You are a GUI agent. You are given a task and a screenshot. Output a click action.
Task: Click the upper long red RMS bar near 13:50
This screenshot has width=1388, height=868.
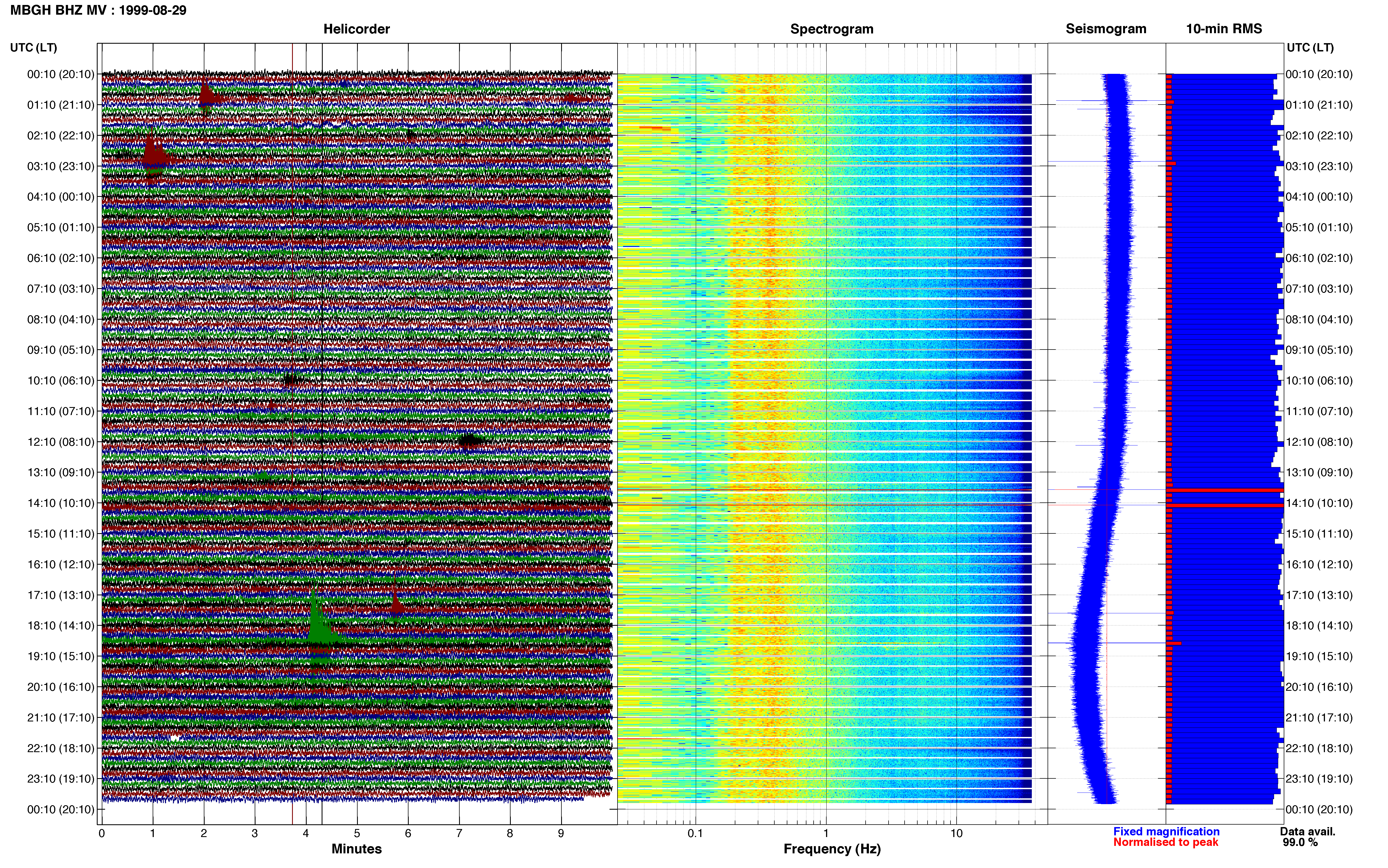(x=1226, y=490)
